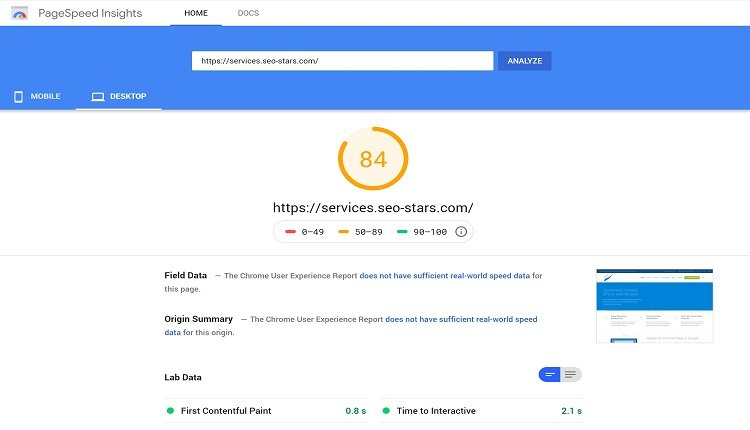
Task: Open the DOCS tab
Action: 248,14
